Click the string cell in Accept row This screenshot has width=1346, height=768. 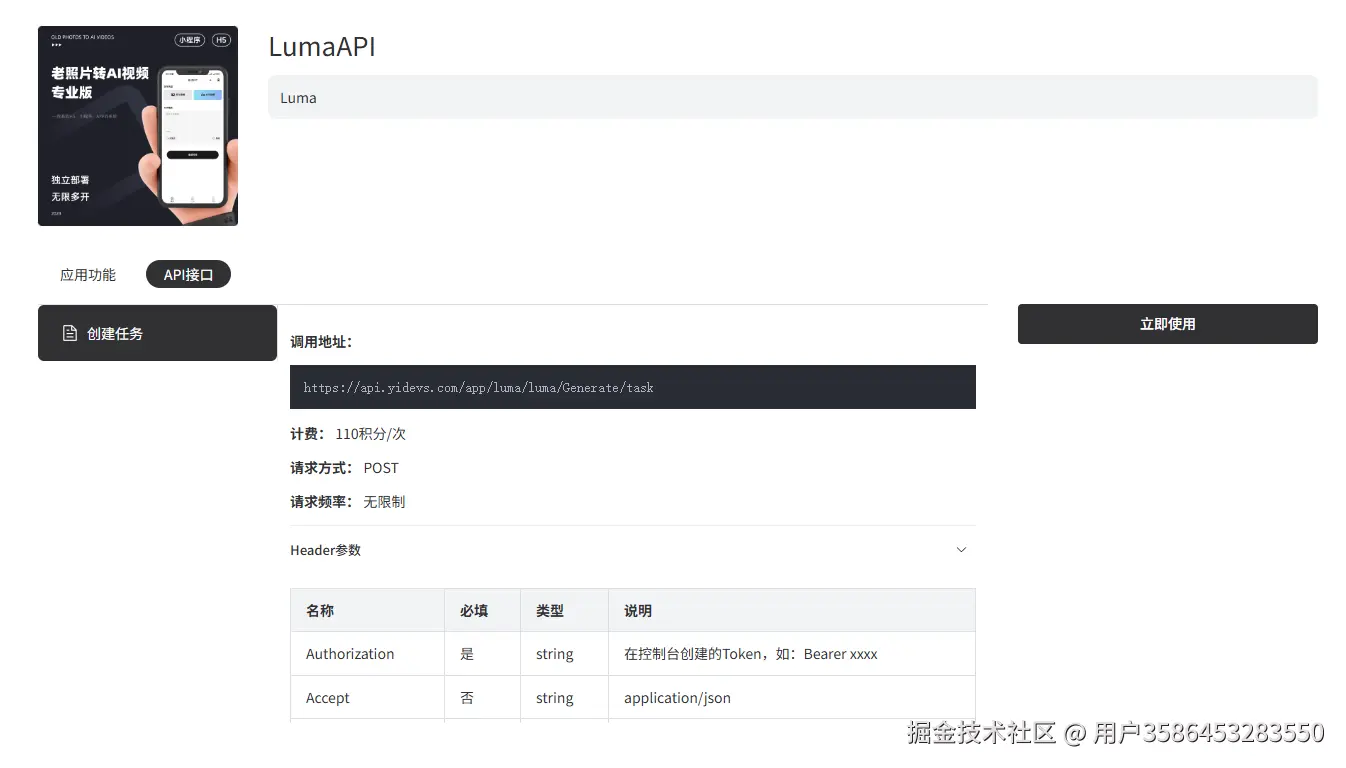point(564,698)
